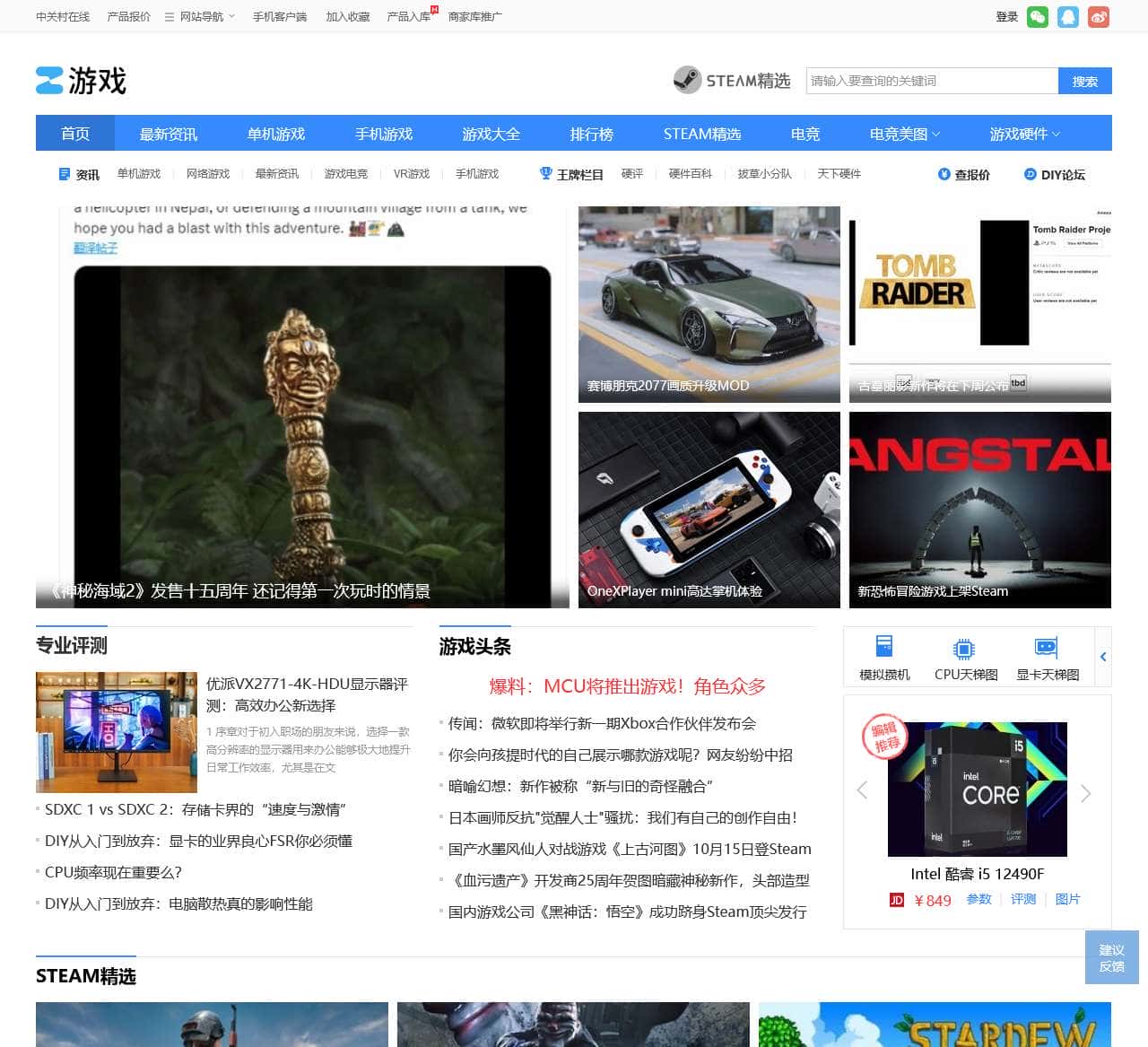Viewport: 1148px width, 1047px height.
Task: Open the ANGSTAL horror game thumbnail
Action: pyautogui.click(x=980, y=510)
